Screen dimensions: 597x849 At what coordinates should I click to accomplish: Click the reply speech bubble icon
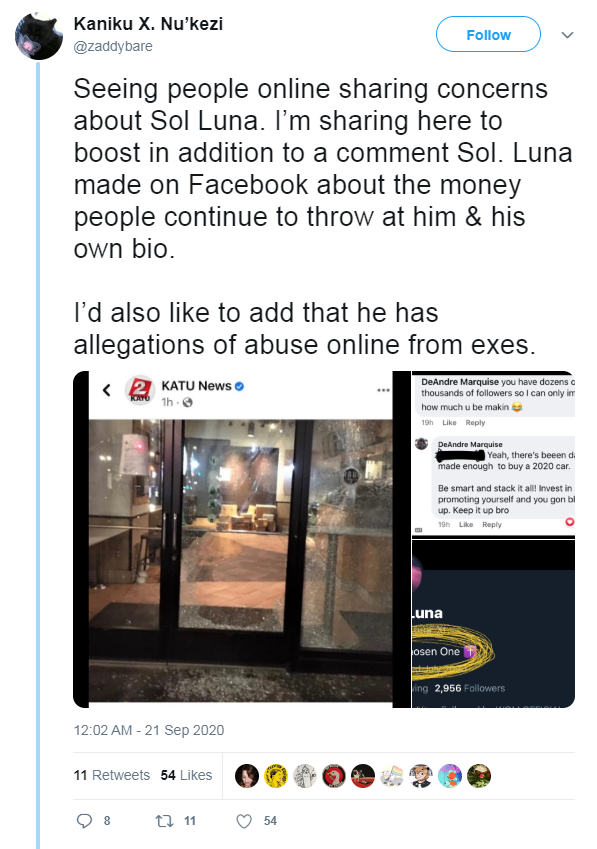(84, 821)
